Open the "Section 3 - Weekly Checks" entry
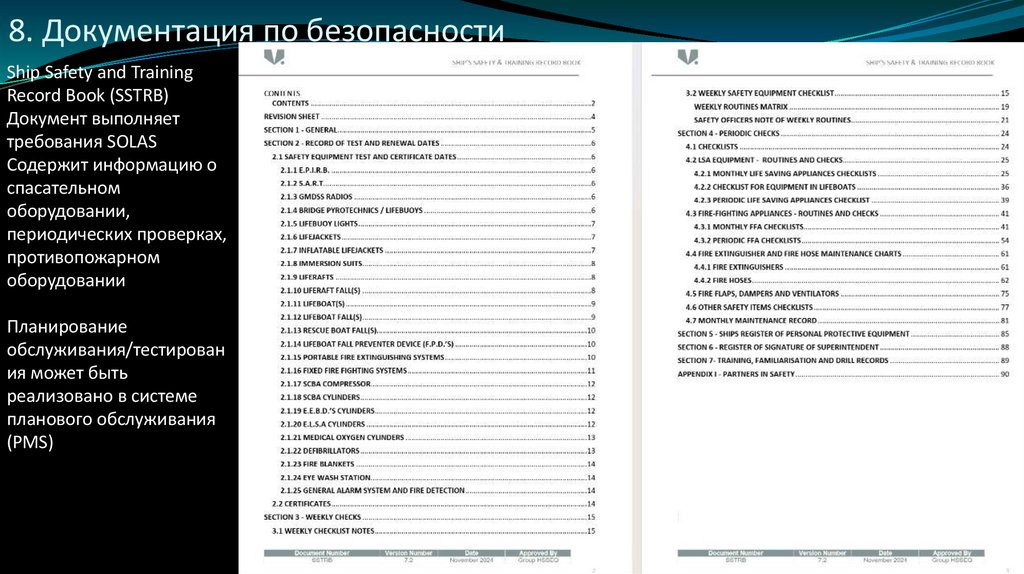Image resolution: width=1024 pixels, height=574 pixels. point(429,517)
